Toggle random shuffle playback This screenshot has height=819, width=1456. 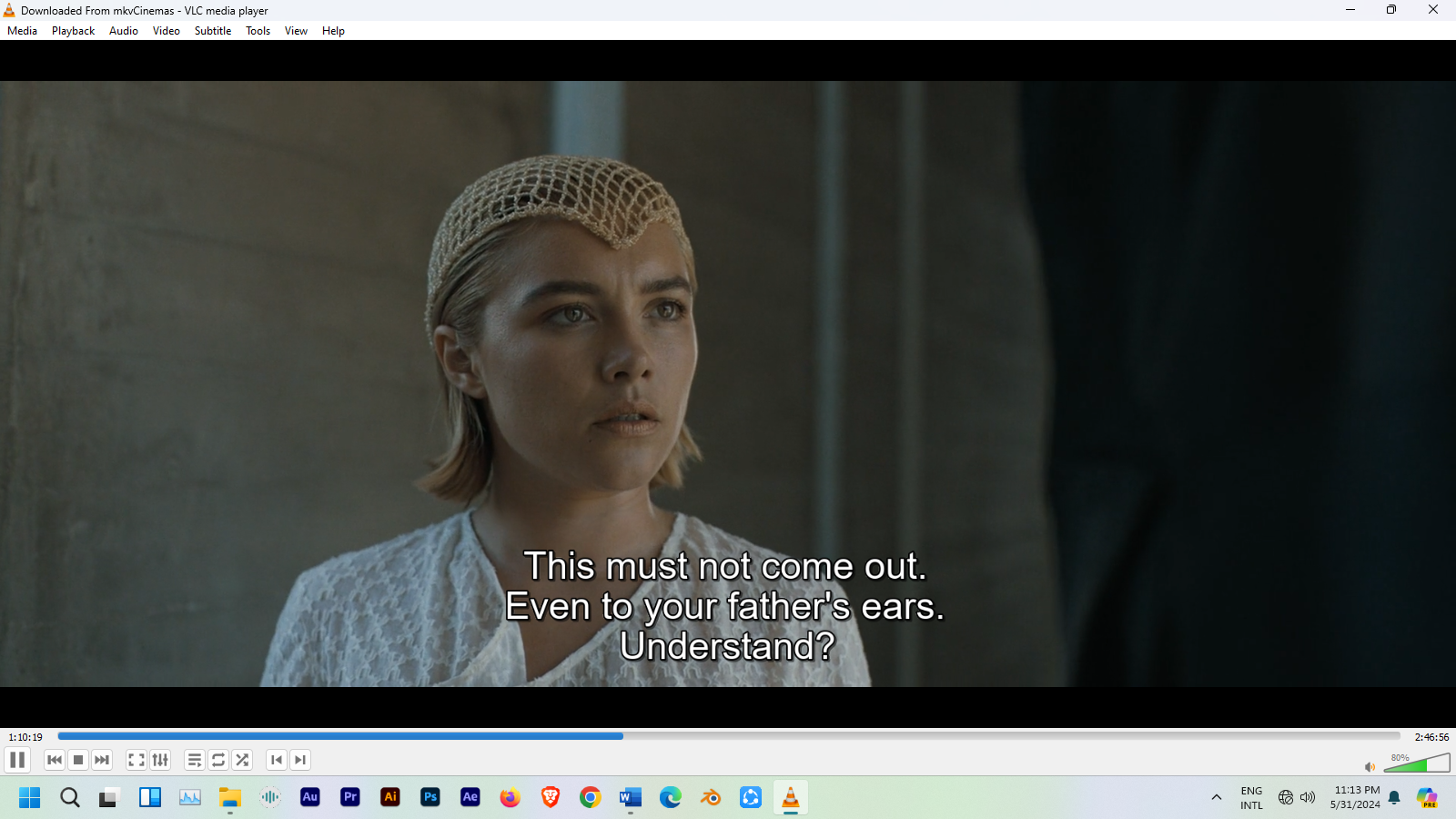[x=242, y=760]
